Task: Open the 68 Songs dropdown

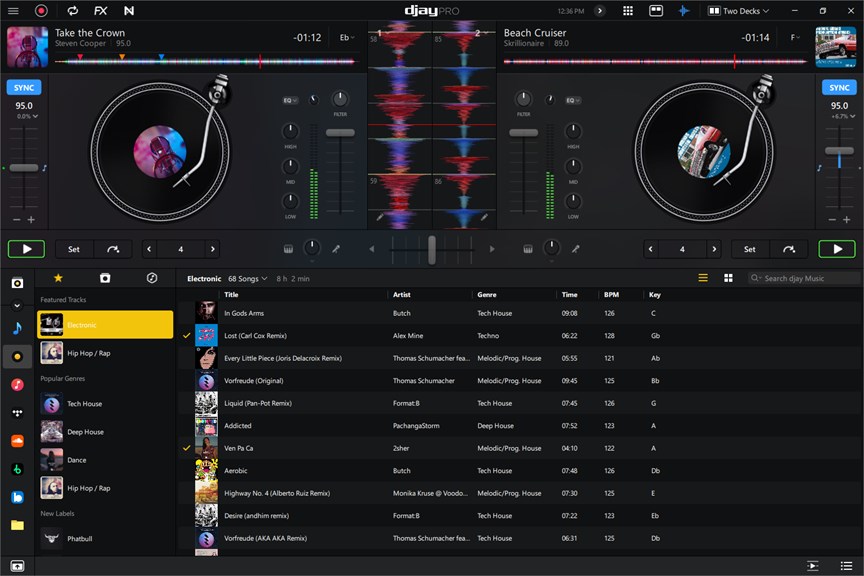Action: click(x=247, y=278)
